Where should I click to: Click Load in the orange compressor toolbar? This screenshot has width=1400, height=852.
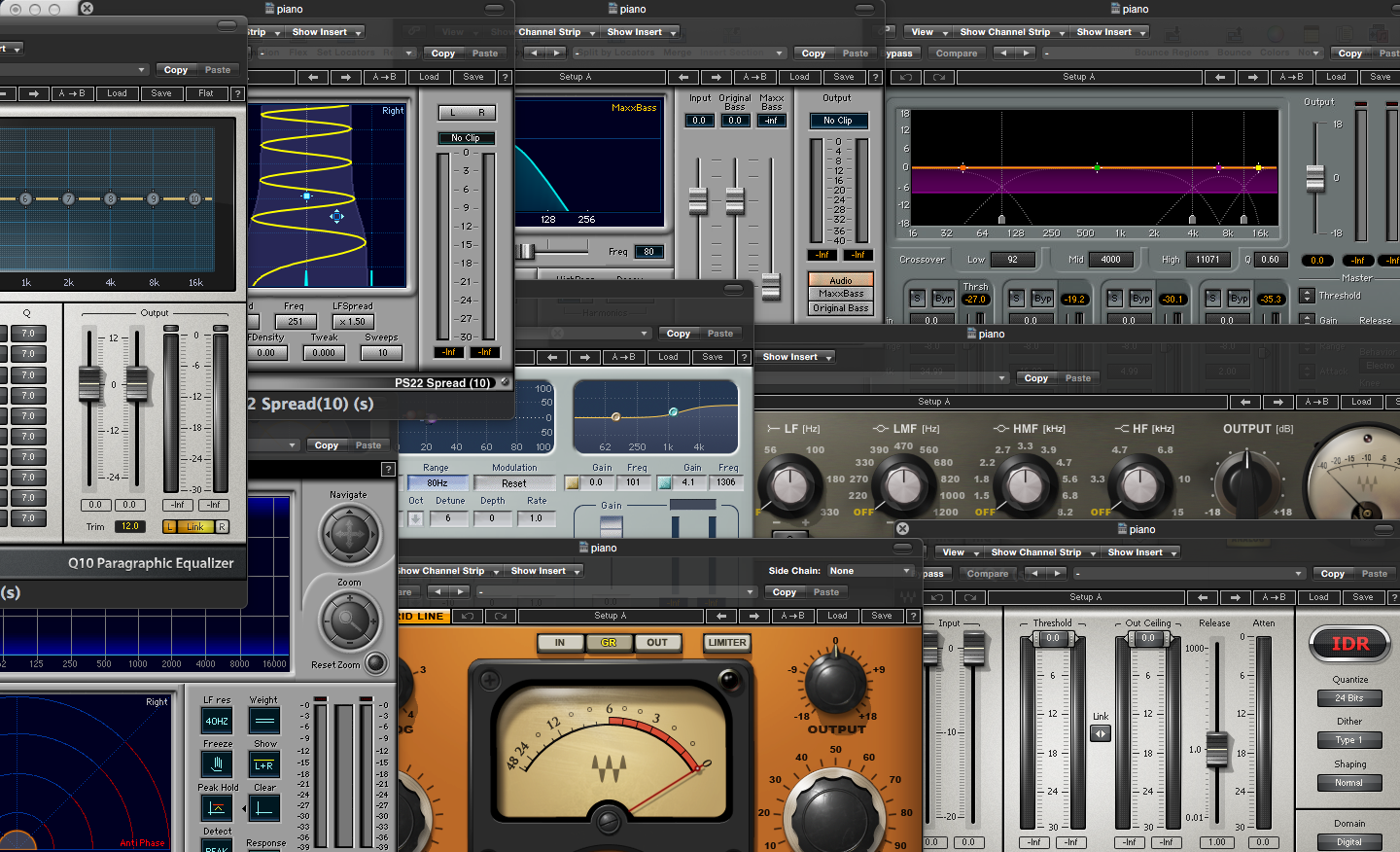point(837,616)
